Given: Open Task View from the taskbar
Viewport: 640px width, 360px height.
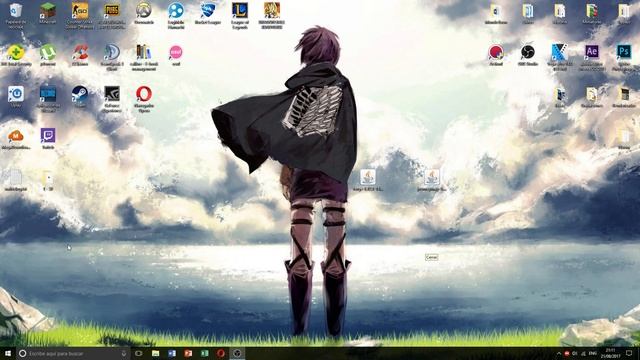Looking at the screenshot, I should [138, 353].
